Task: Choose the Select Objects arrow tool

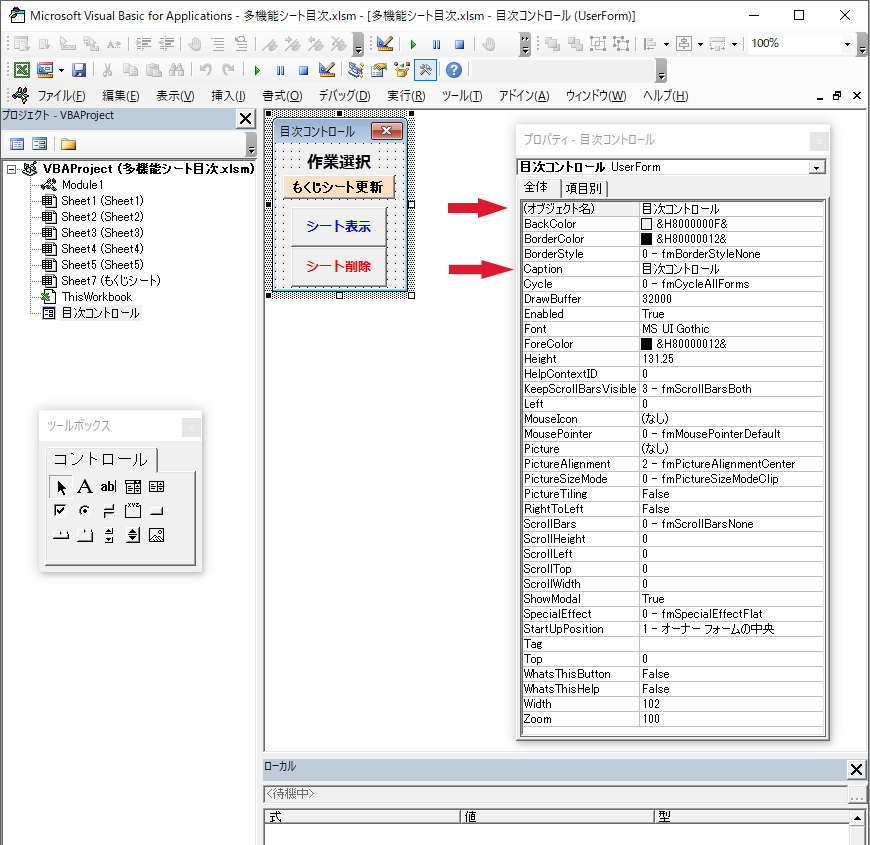Action: coord(60,487)
